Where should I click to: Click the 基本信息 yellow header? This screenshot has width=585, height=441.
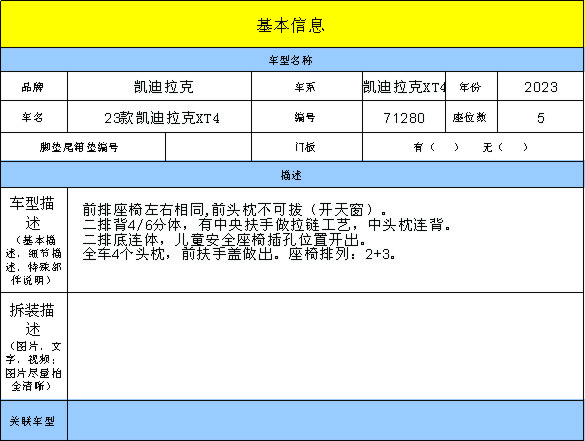292,24
